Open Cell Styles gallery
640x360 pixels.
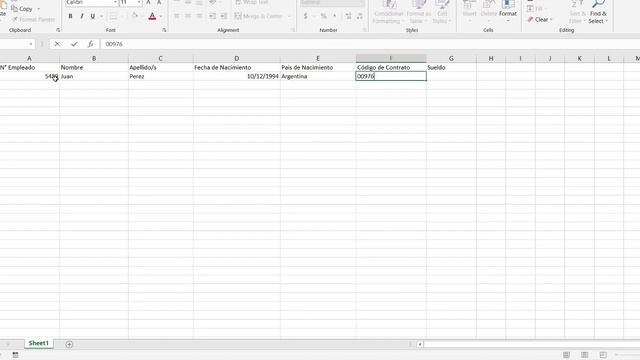pos(441,12)
